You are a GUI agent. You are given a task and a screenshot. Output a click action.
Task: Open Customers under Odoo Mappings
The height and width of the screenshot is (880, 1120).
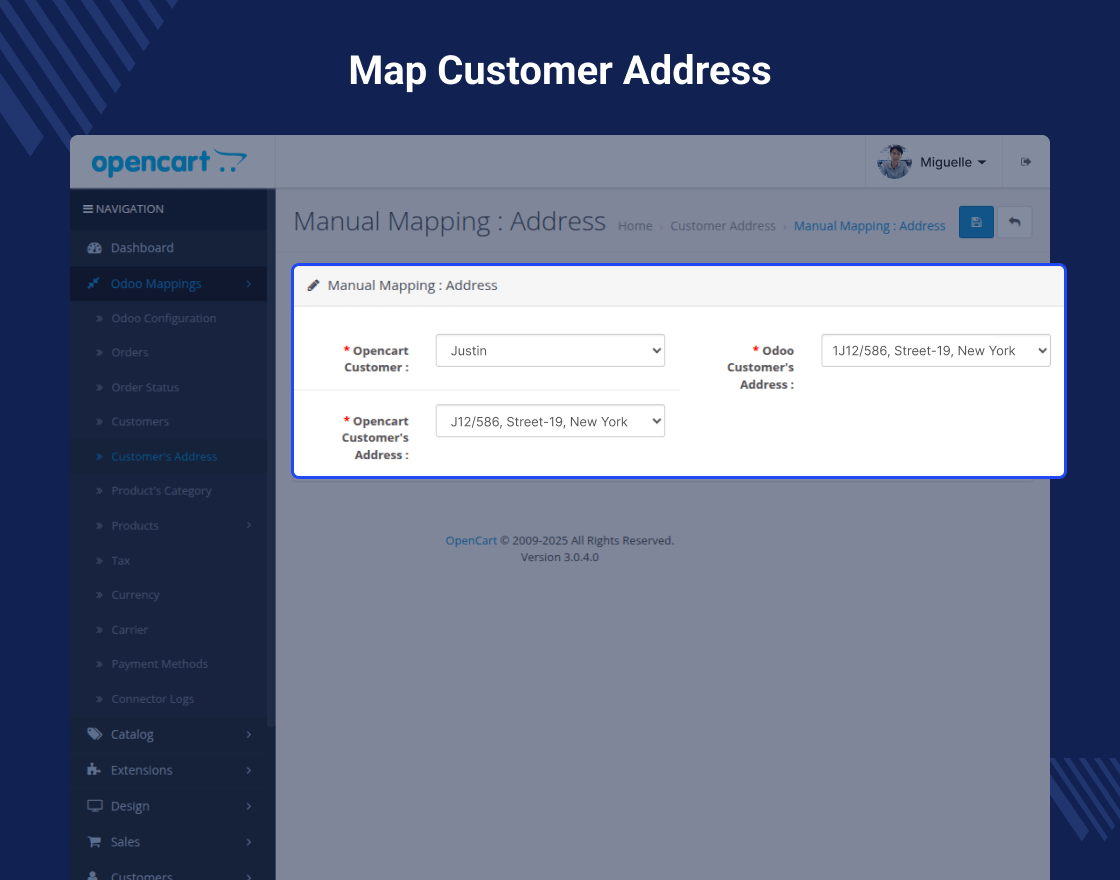pyautogui.click(x=140, y=422)
